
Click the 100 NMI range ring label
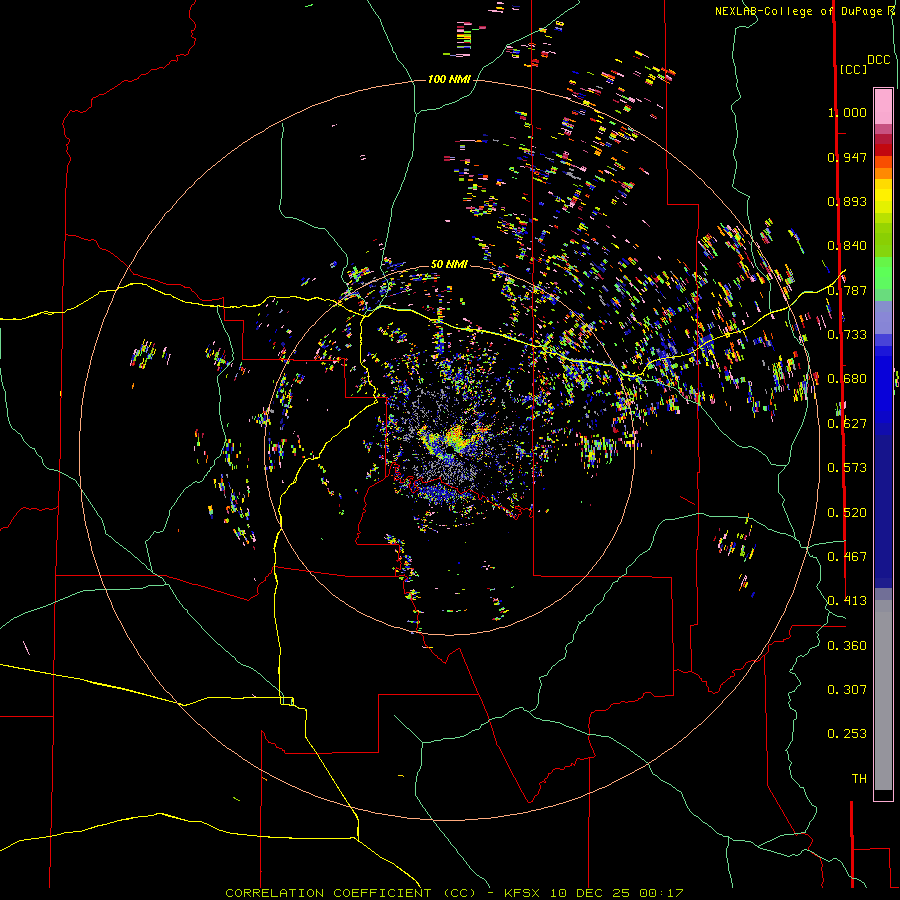pos(449,79)
